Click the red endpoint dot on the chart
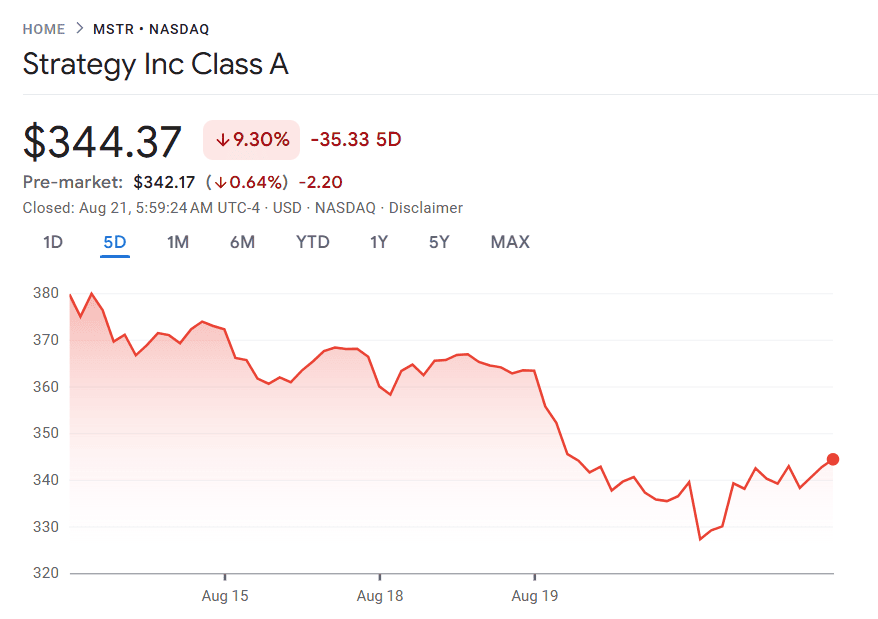 pyautogui.click(x=833, y=459)
